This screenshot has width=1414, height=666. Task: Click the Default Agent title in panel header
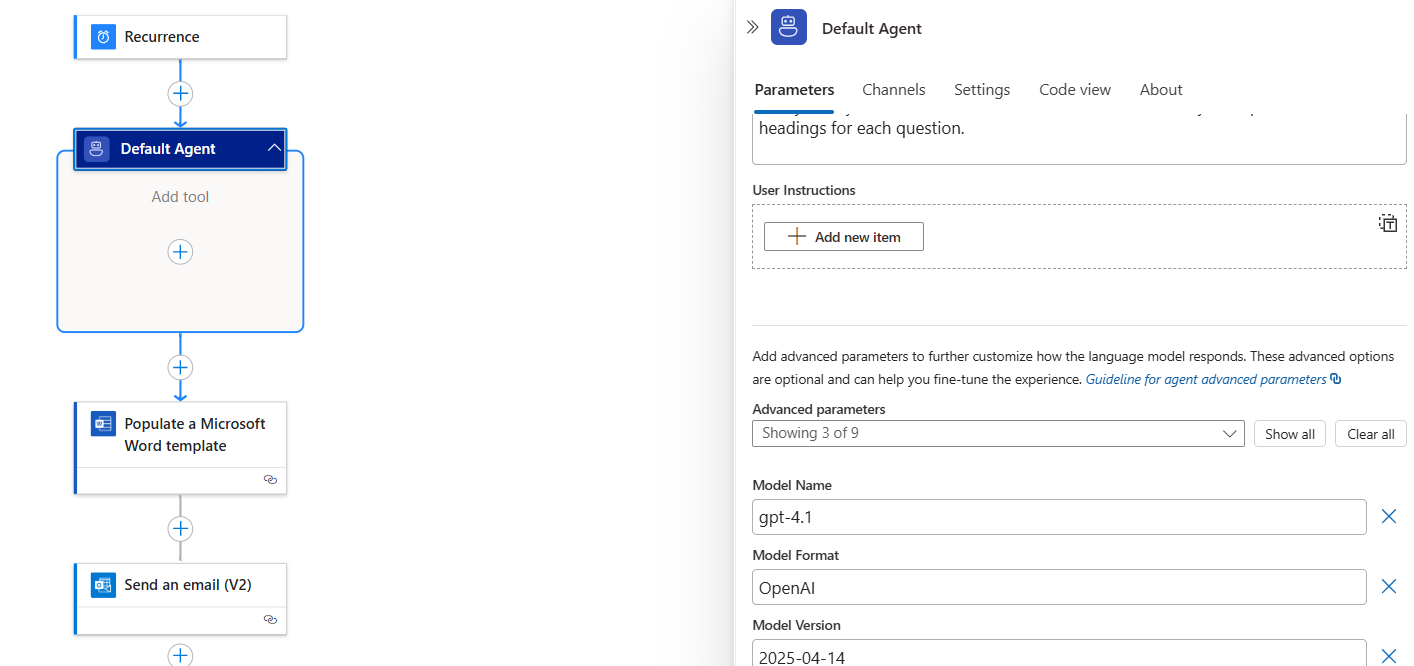point(872,29)
